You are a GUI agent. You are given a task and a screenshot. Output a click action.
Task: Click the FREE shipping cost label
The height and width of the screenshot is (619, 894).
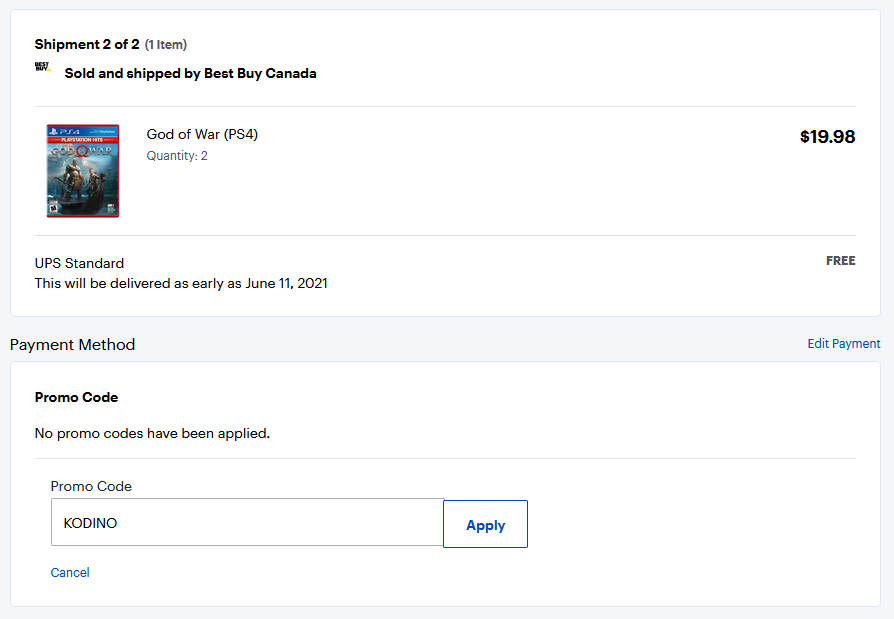840,260
